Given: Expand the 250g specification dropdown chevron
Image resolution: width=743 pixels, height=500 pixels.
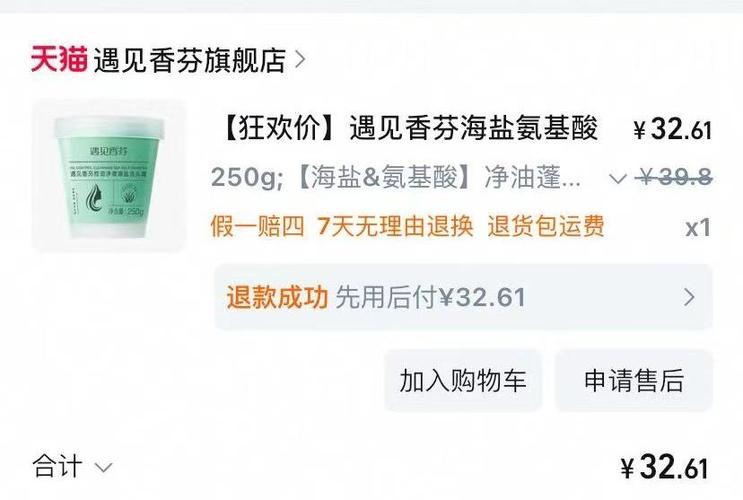Looking at the screenshot, I should 617,179.
